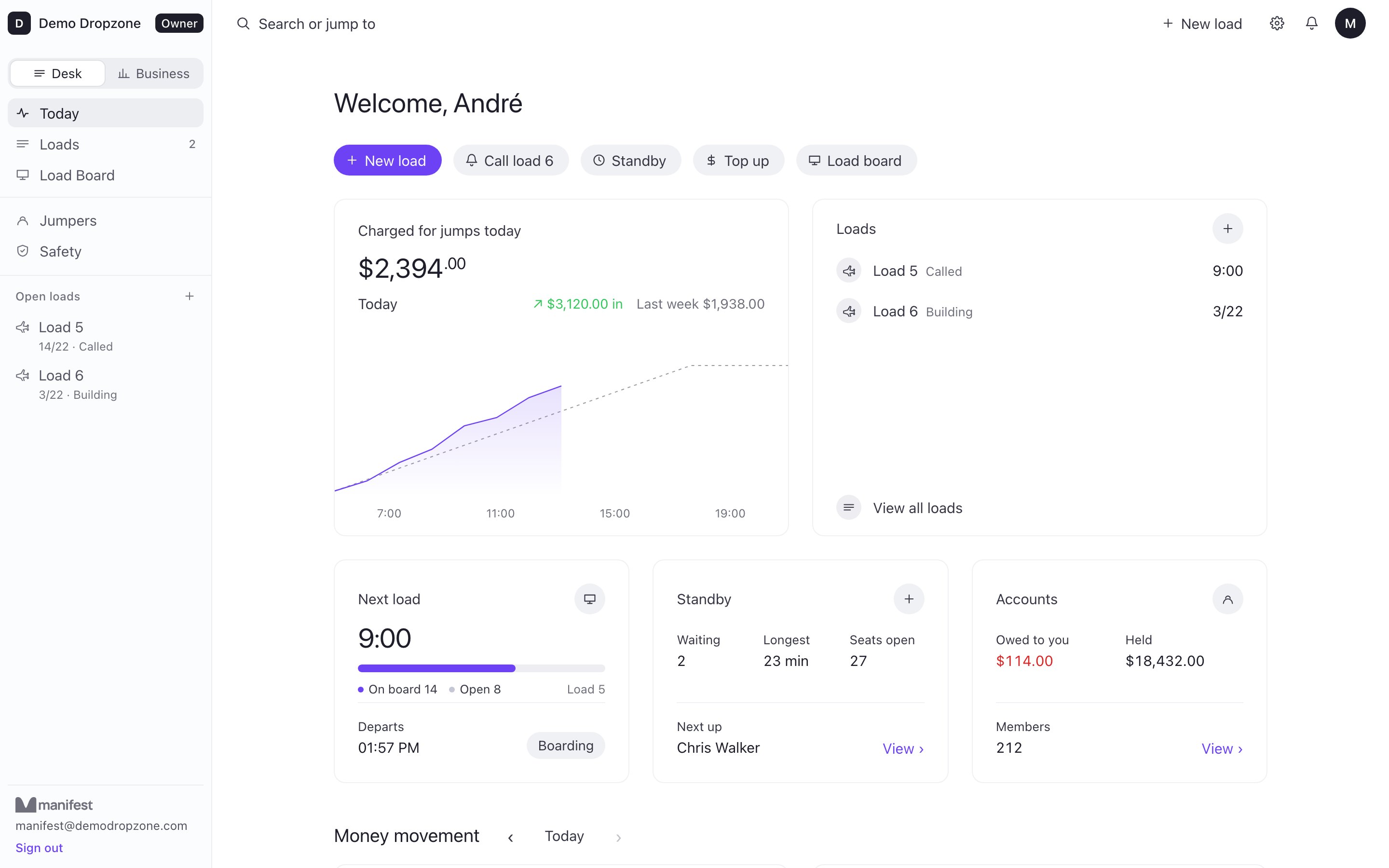Click the Demo Dropzone D logo
This screenshot has width=1389, height=868.
point(19,24)
